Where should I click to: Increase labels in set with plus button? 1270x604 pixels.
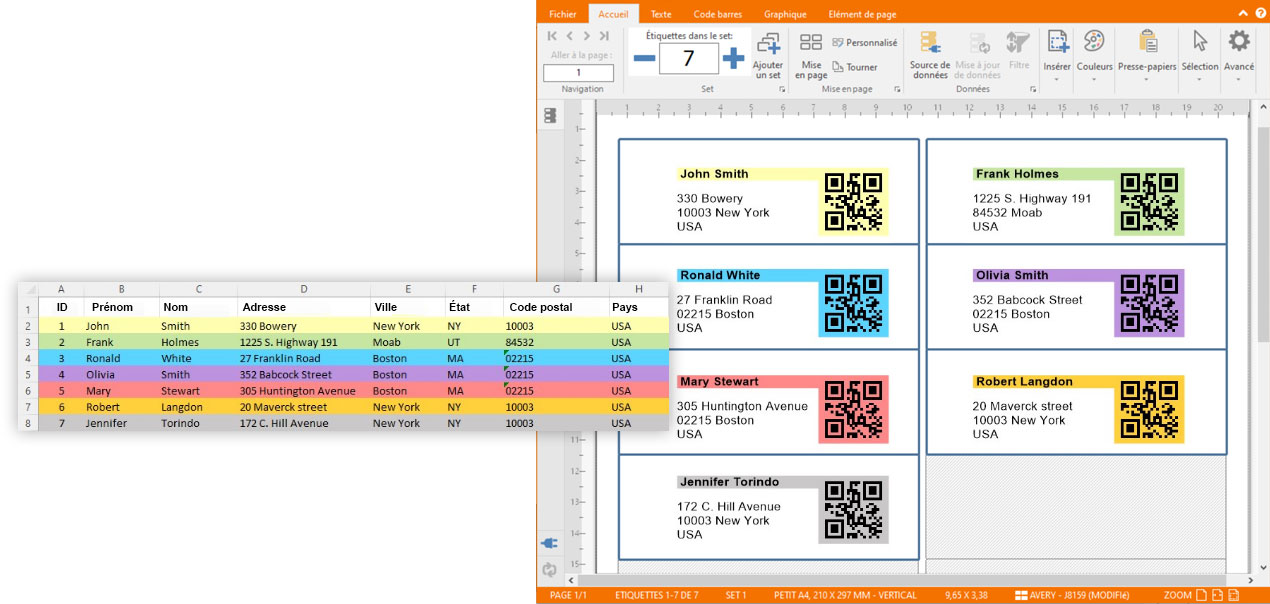click(x=734, y=59)
